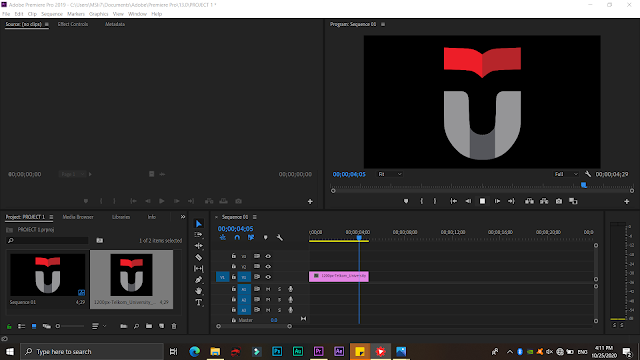Select the Slip tool
The height and width of the screenshot is (360, 640).
(199, 269)
